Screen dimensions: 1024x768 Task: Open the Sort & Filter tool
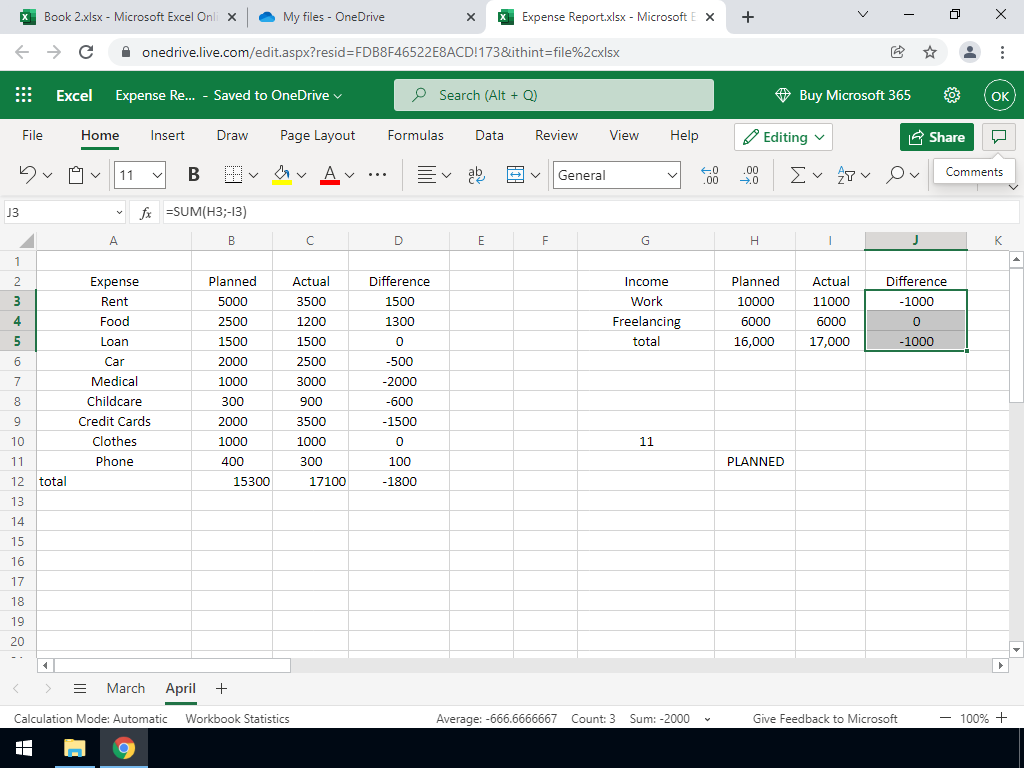pyautogui.click(x=846, y=175)
